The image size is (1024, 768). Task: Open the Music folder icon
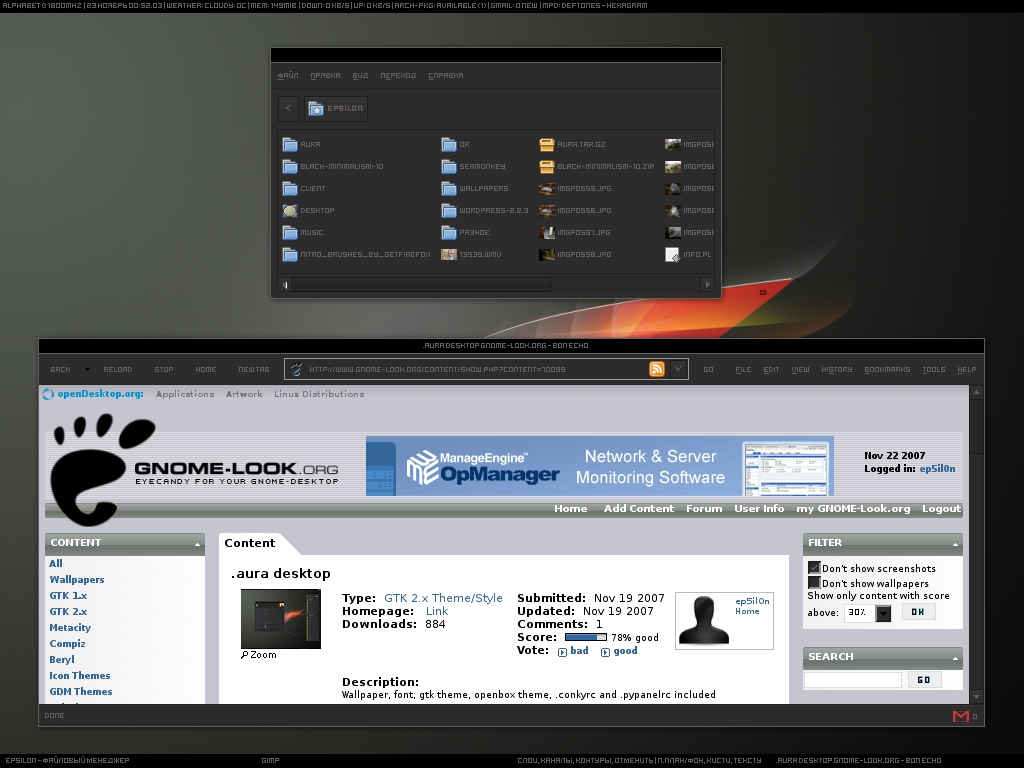[x=290, y=232]
